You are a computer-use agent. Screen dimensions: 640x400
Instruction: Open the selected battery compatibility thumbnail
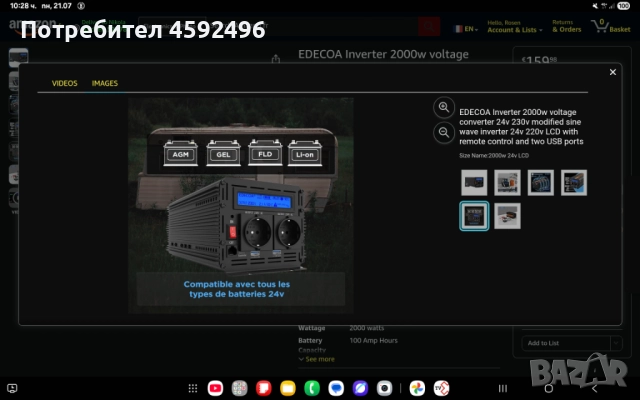(474, 216)
